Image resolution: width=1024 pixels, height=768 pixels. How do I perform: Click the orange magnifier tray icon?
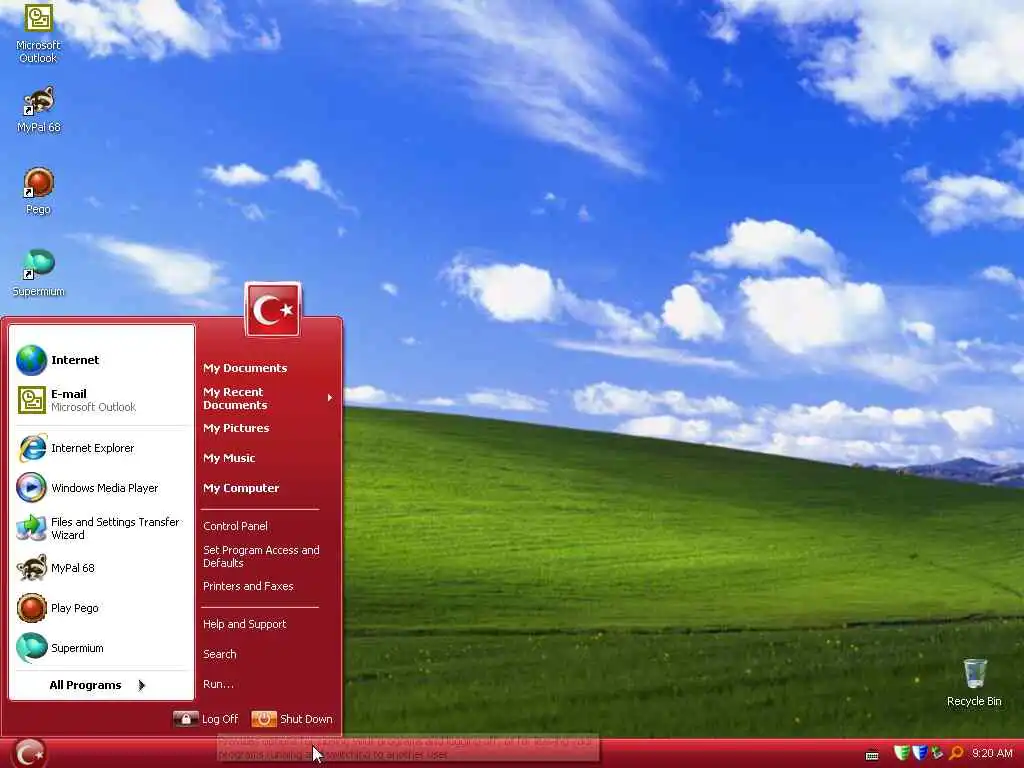point(956,753)
